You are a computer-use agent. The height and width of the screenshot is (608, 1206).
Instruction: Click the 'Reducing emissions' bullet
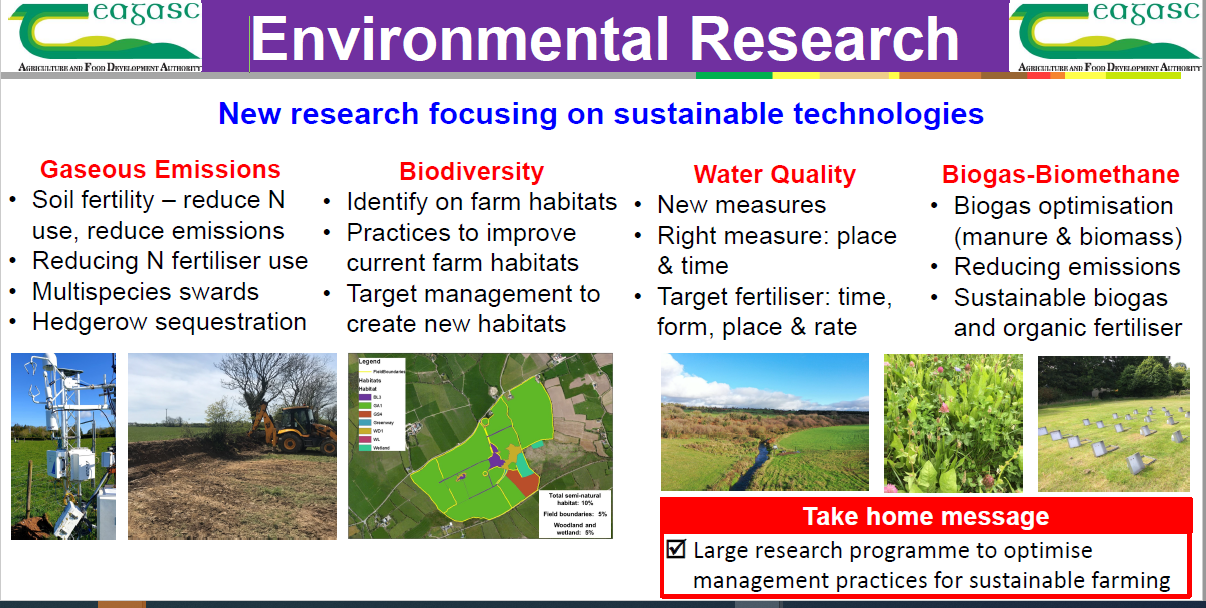tap(1067, 267)
